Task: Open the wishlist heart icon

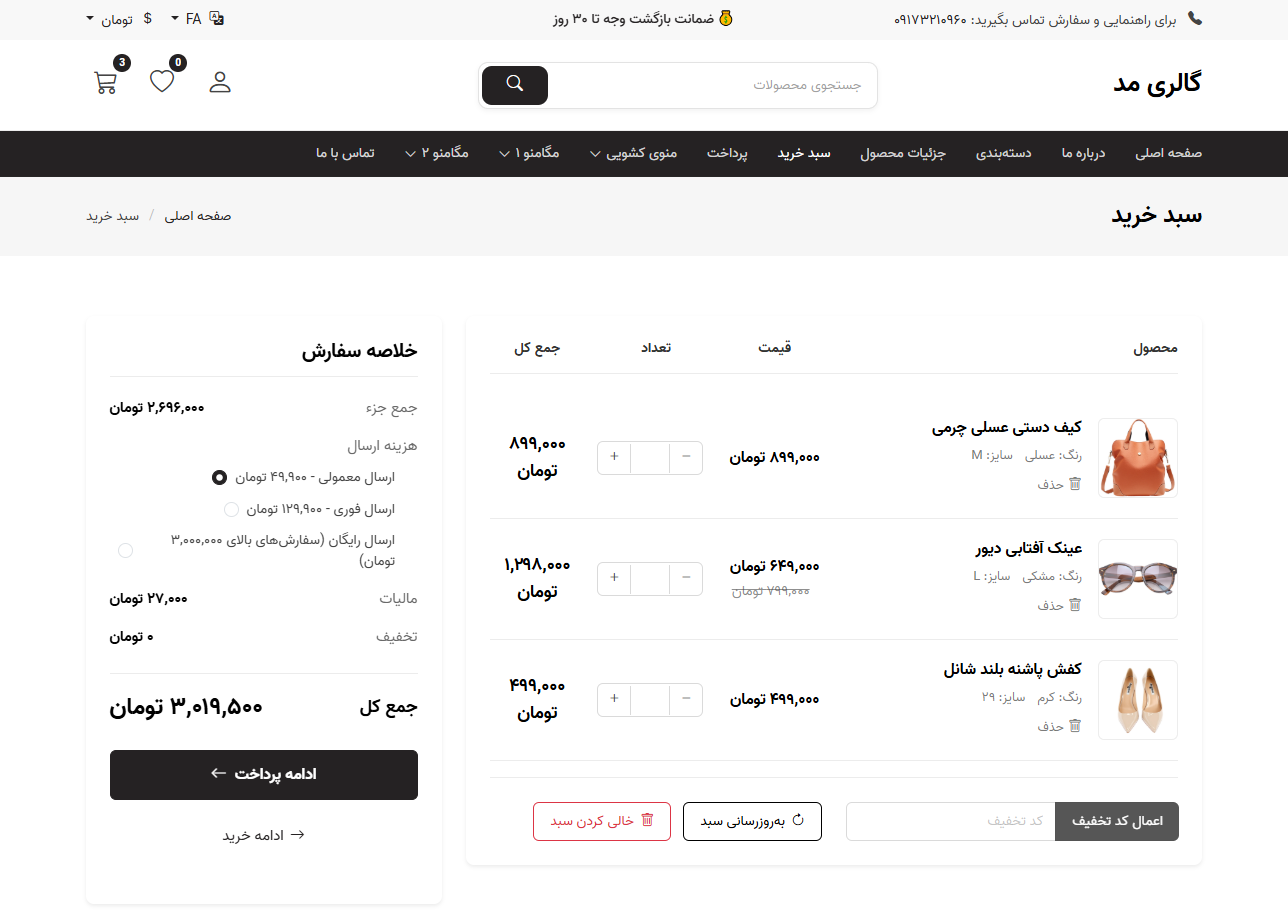Action: point(161,81)
